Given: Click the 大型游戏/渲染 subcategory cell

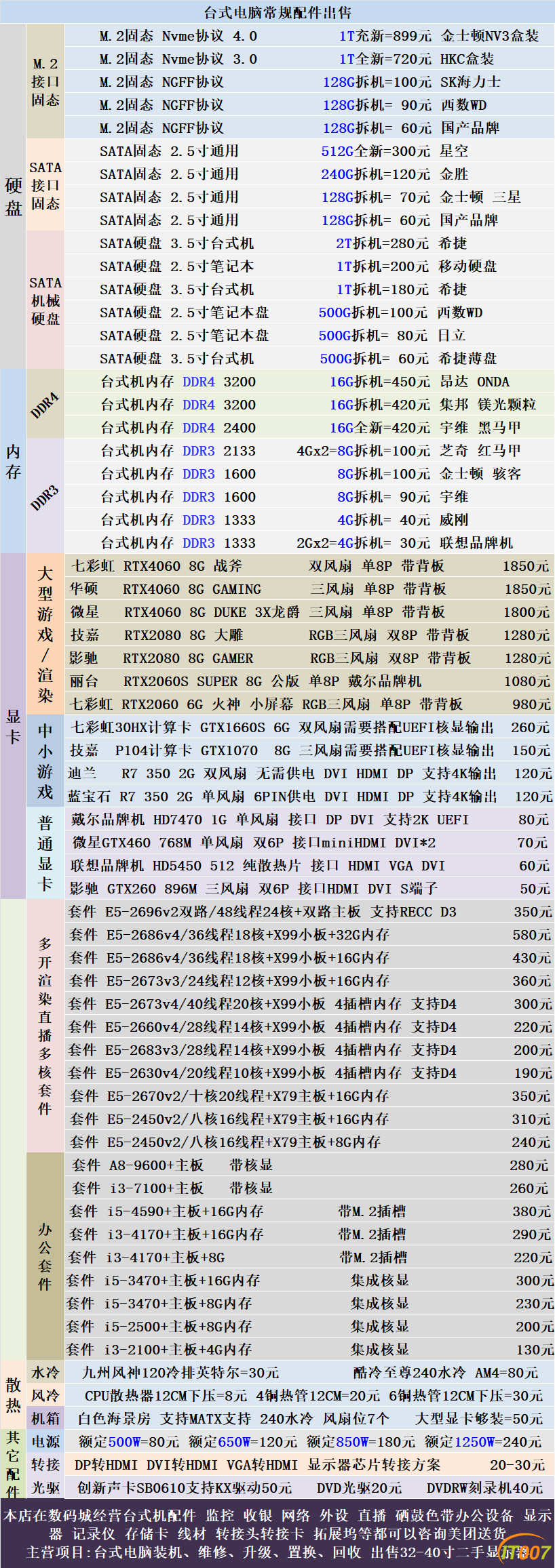Looking at the screenshot, I should click(x=45, y=634).
